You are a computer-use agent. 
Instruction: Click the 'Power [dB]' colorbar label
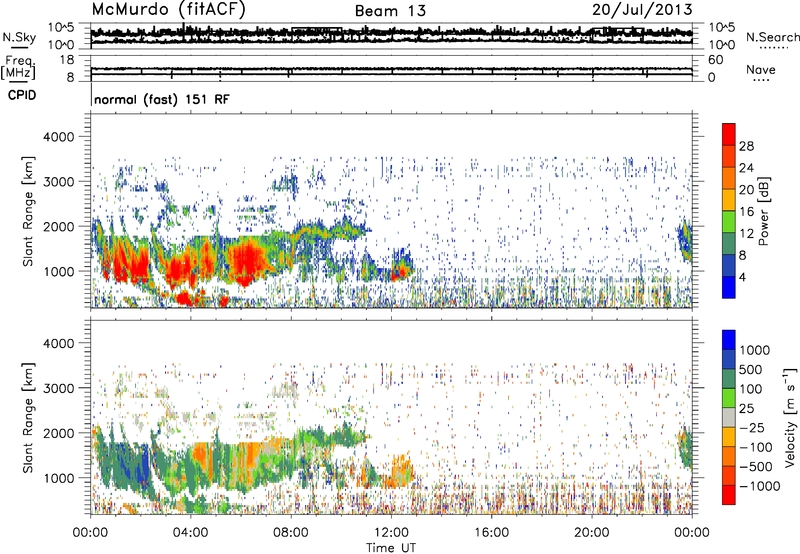tap(763, 211)
